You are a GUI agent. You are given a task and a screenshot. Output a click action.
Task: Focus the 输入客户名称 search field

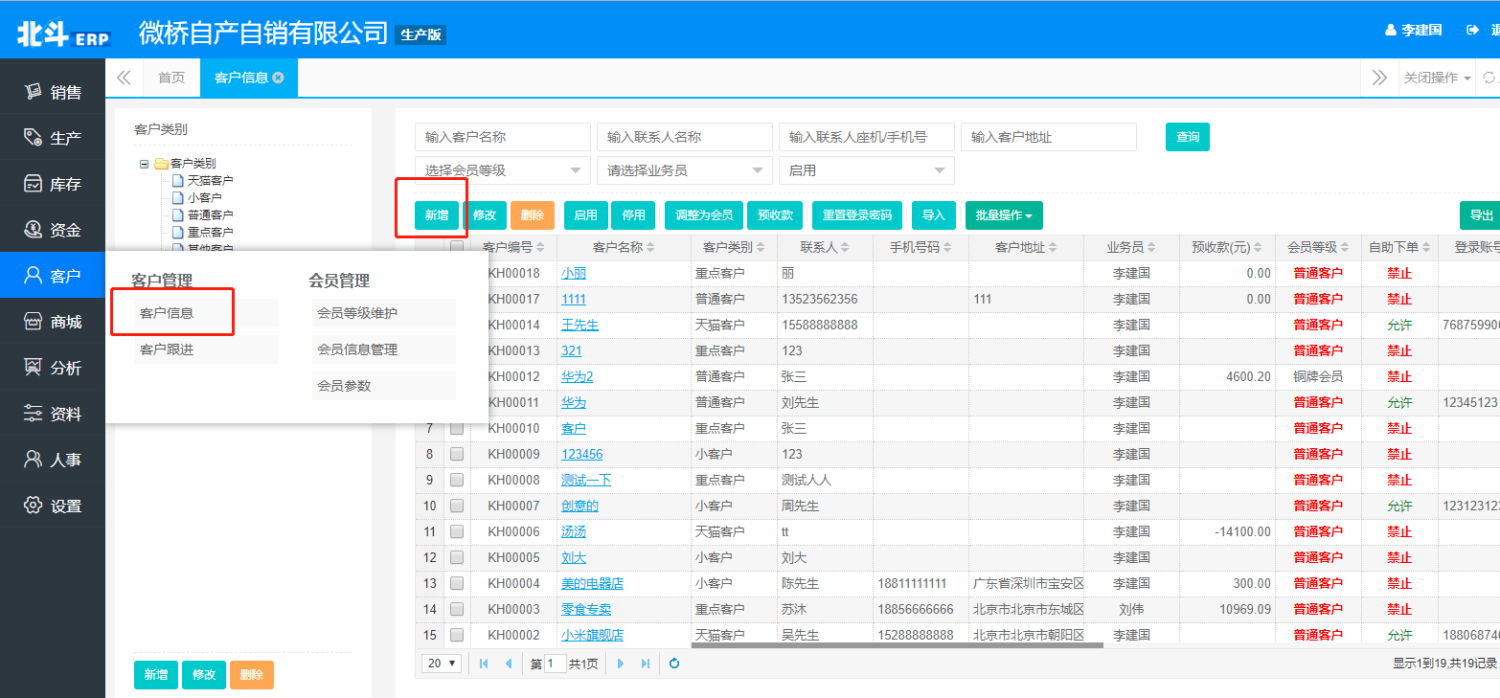tap(502, 137)
